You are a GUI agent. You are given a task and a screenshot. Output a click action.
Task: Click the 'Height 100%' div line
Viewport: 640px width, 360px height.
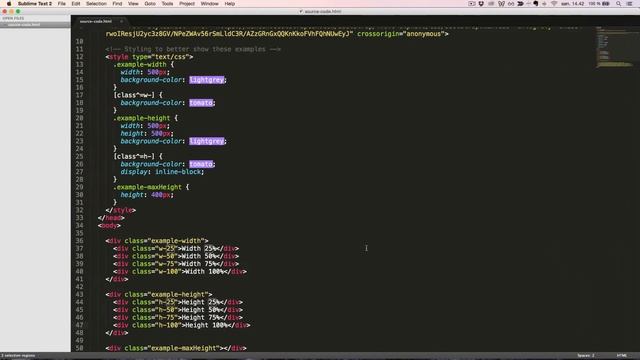pyautogui.click(x=182, y=325)
